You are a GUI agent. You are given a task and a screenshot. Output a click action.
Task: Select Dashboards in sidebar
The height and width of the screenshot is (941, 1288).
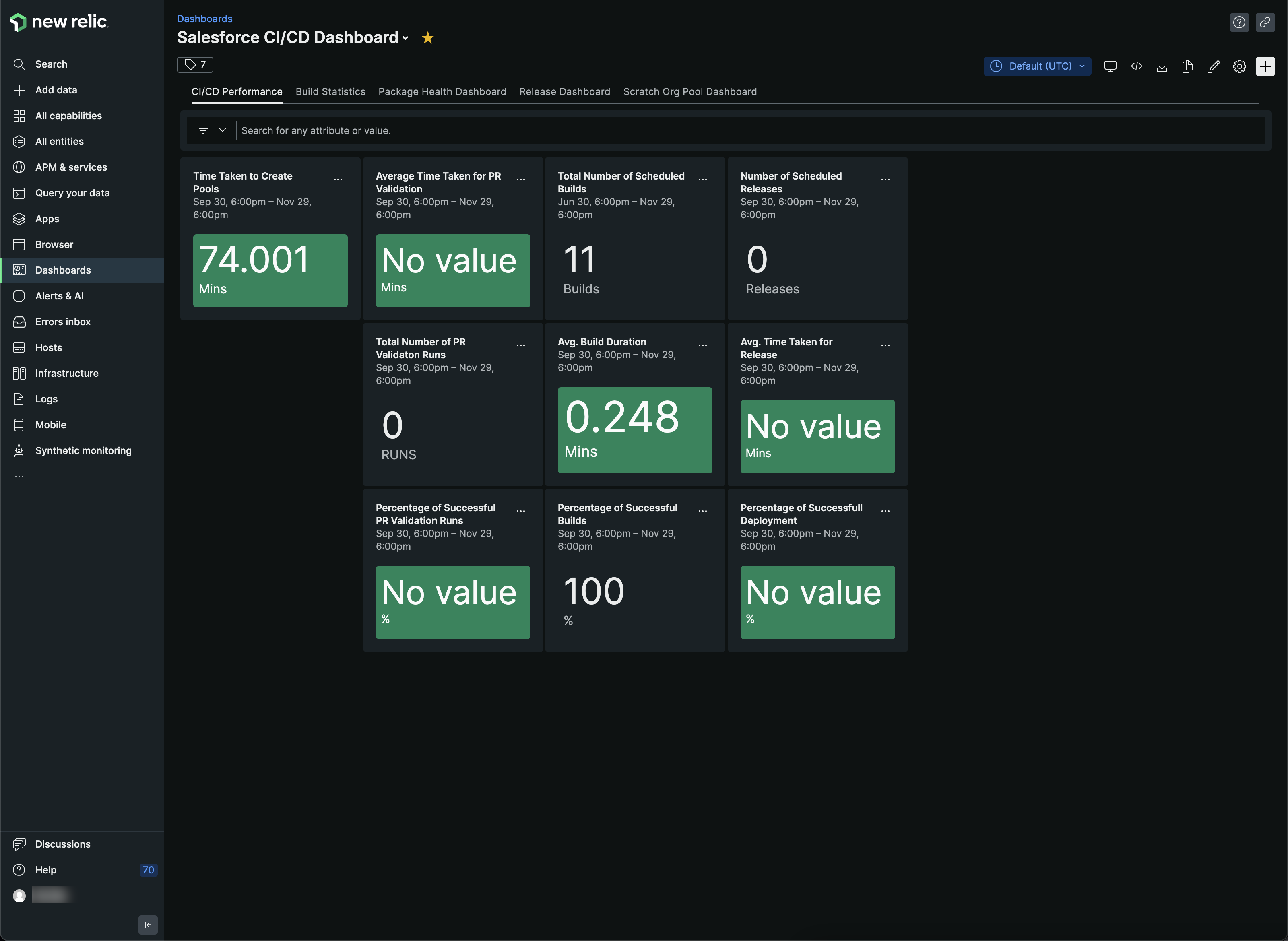[82, 270]
